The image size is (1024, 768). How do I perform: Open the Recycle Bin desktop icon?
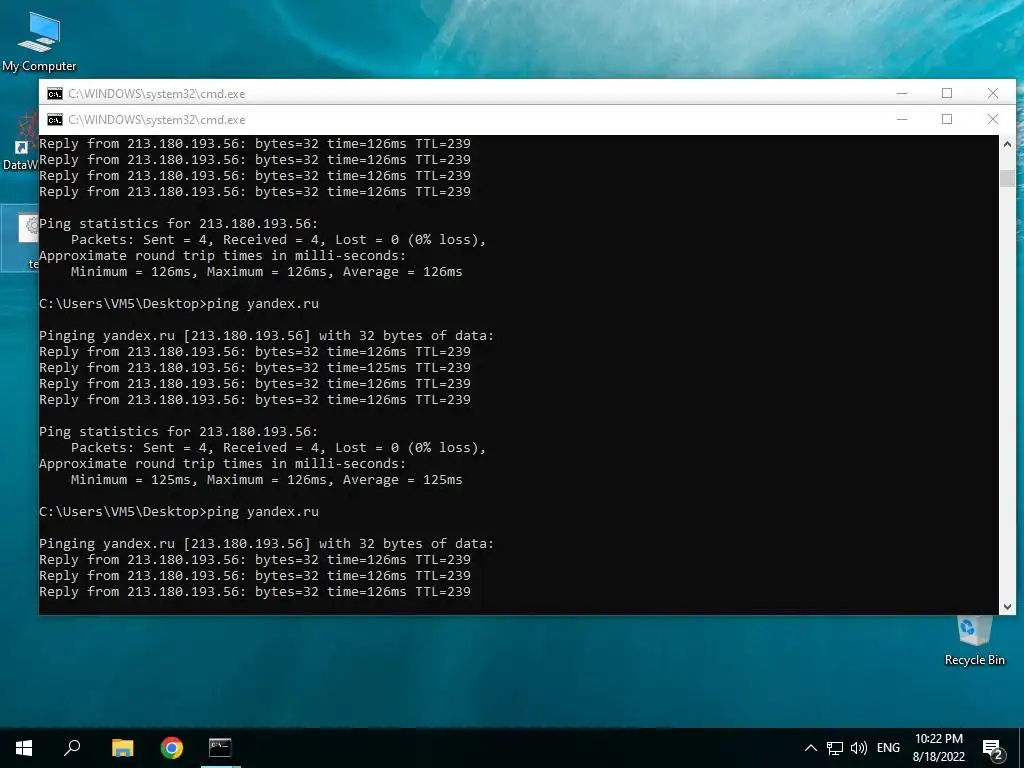click(x=974, y=641)
